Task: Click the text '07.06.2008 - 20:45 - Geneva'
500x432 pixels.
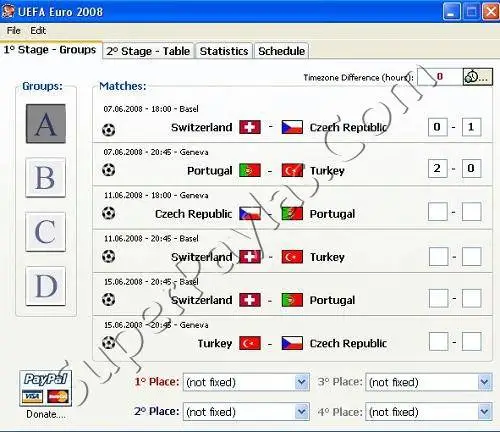Action: pyautogui.click(x=156, y=152)
